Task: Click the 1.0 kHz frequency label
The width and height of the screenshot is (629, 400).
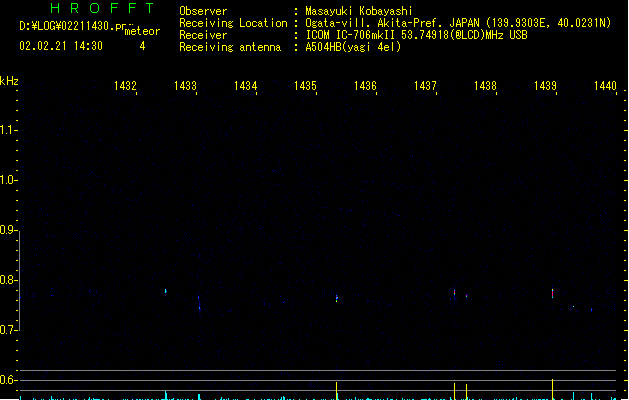Action: 8,180
